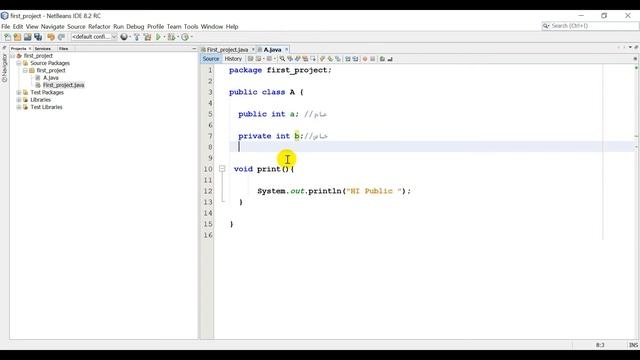
Task: Collapse the print method code fold
Action: coord(222,168)
